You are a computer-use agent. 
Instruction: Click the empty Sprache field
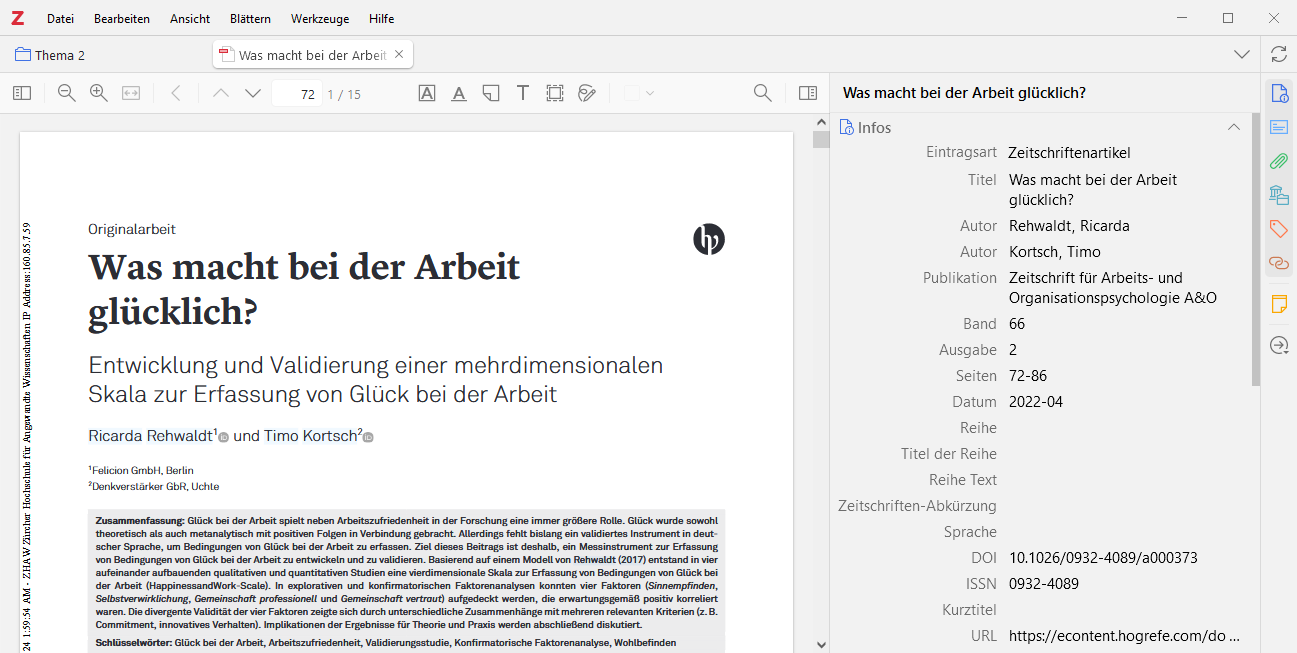pos(1125,532)
